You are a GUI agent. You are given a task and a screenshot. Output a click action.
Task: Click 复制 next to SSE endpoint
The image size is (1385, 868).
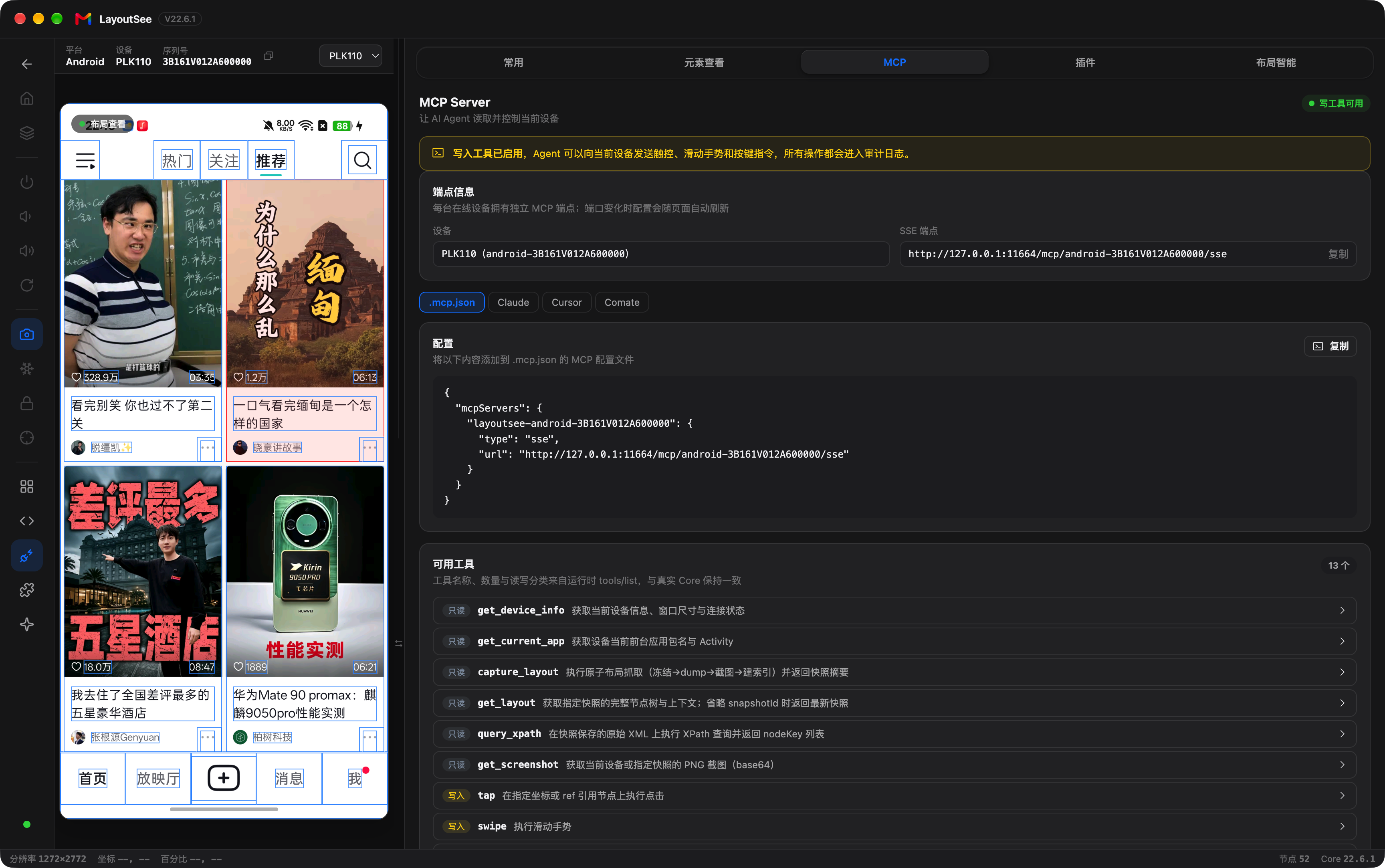[x=1338, y=254]
